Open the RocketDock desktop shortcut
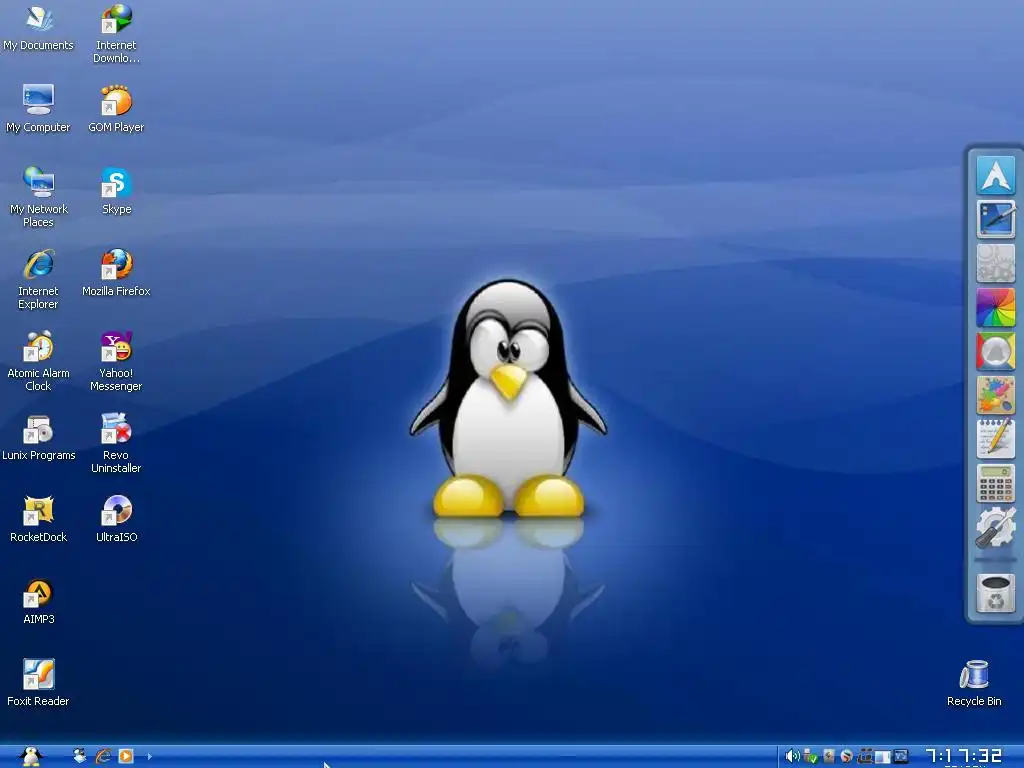 [x=39, y=519]
